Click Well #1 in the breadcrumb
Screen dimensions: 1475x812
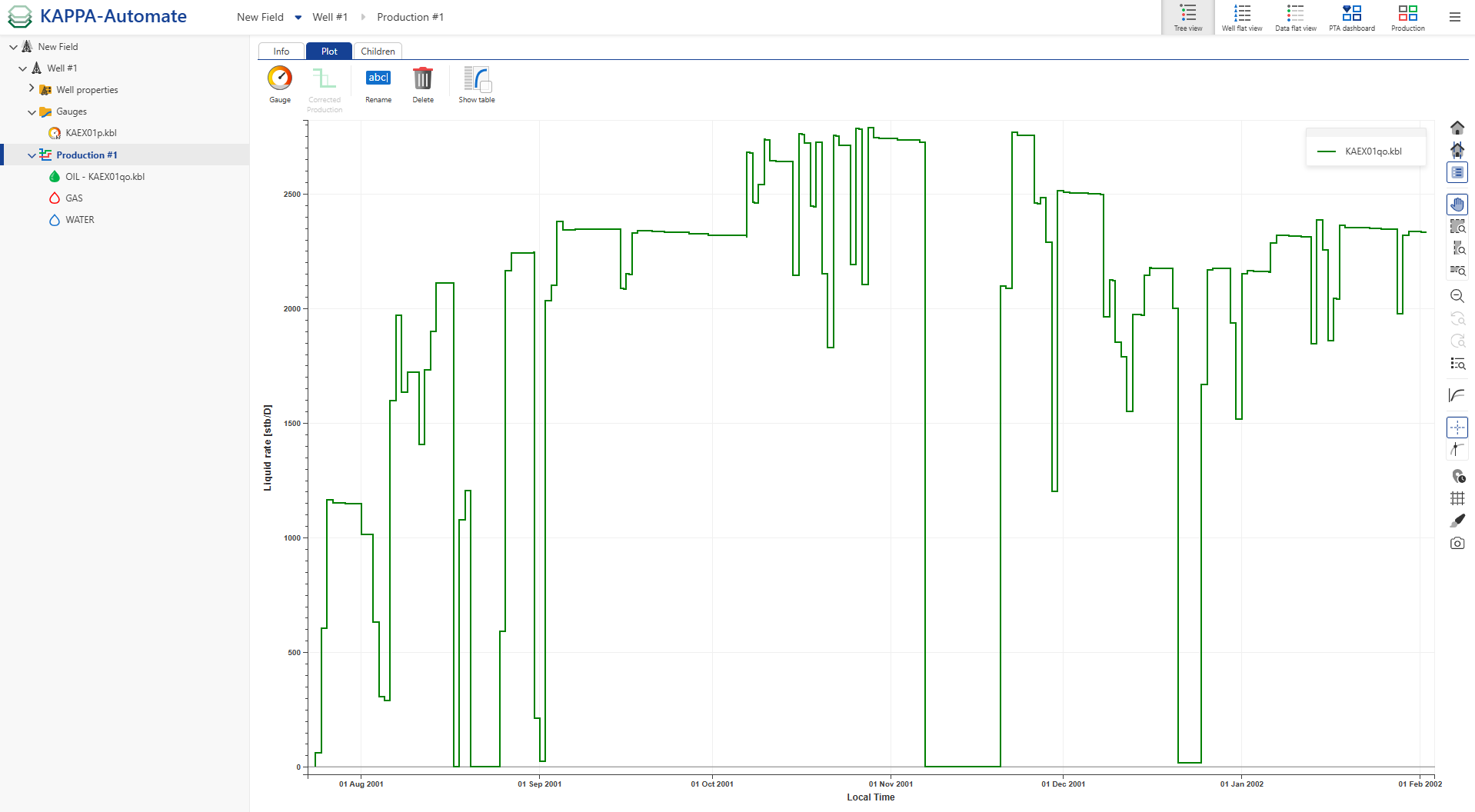tap(330, 17)
